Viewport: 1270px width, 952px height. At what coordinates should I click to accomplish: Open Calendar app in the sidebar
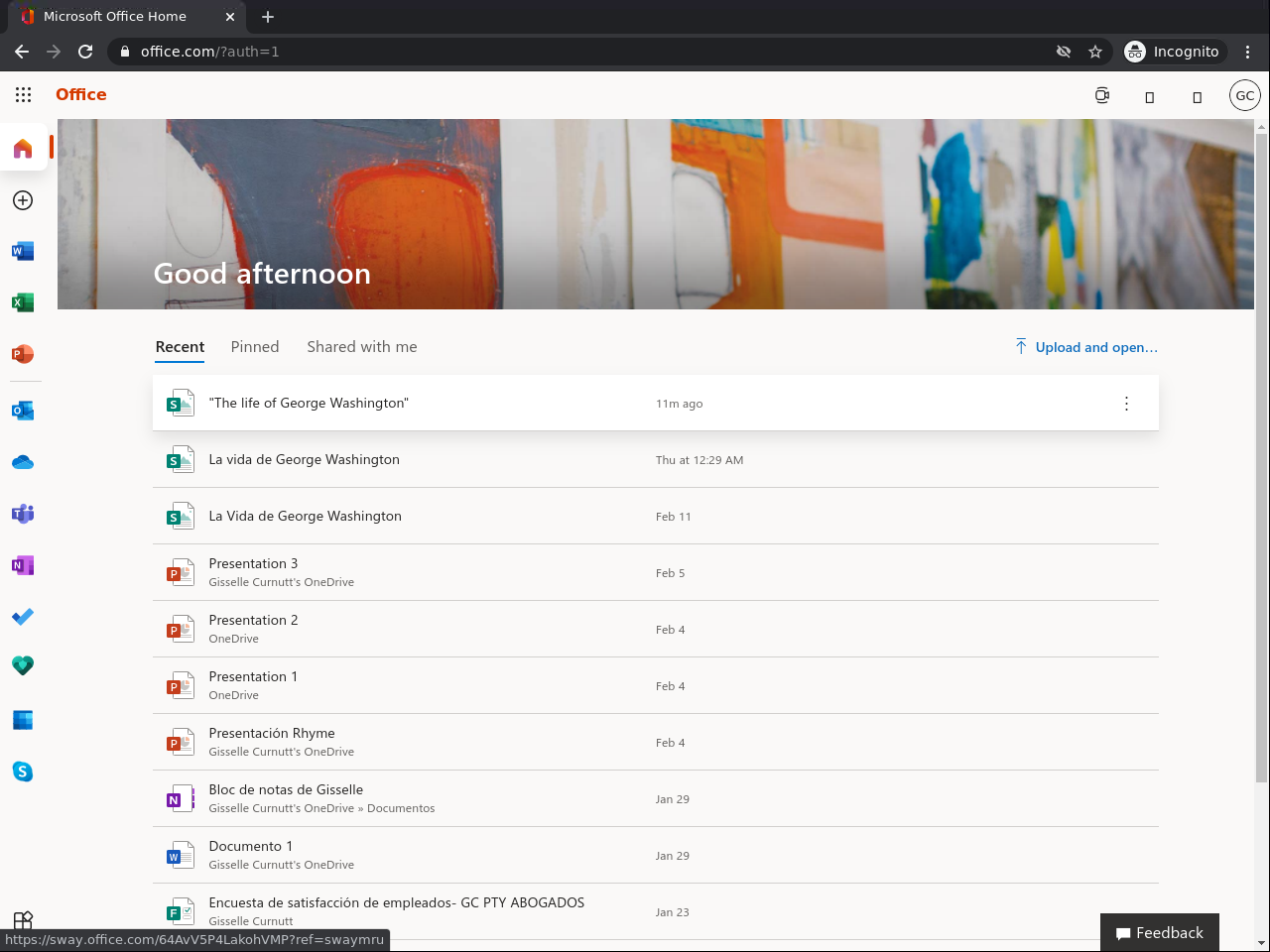23,720
